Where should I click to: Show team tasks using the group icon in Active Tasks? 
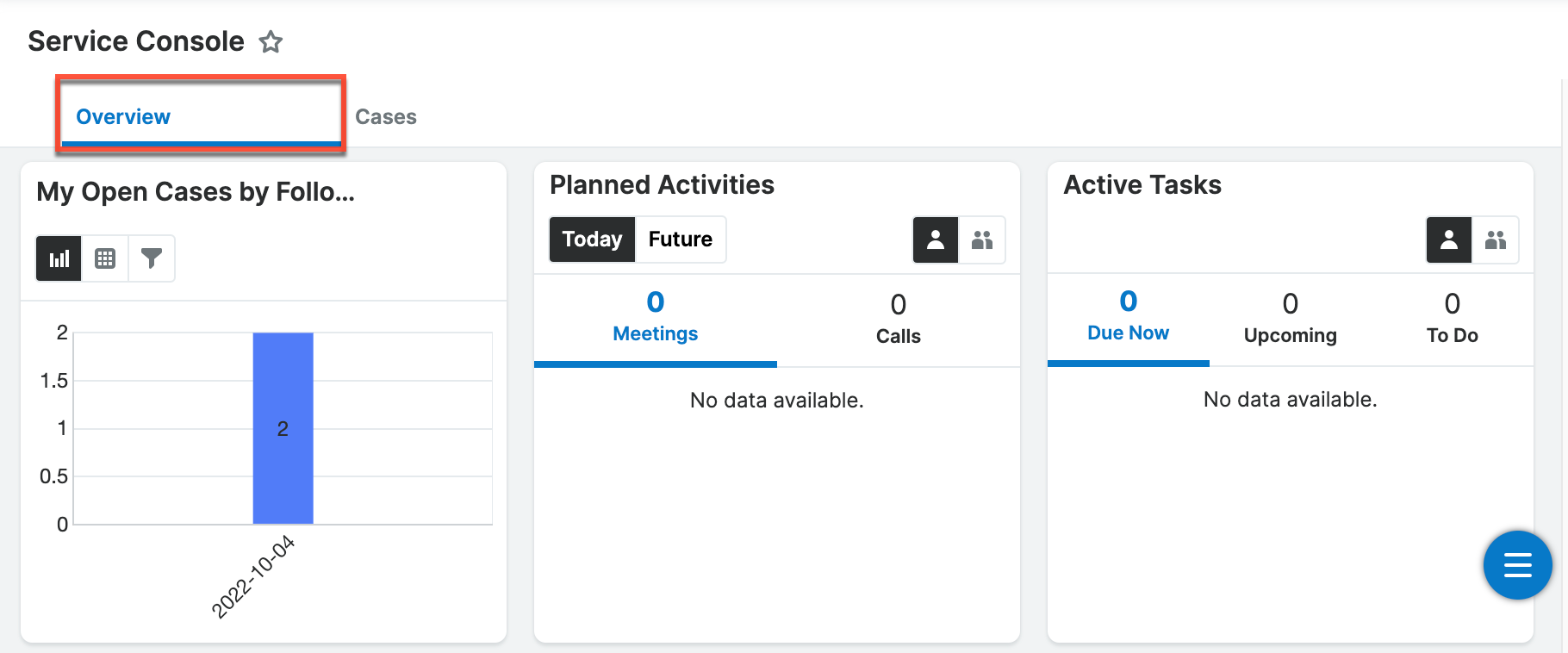coord(1496,240)
